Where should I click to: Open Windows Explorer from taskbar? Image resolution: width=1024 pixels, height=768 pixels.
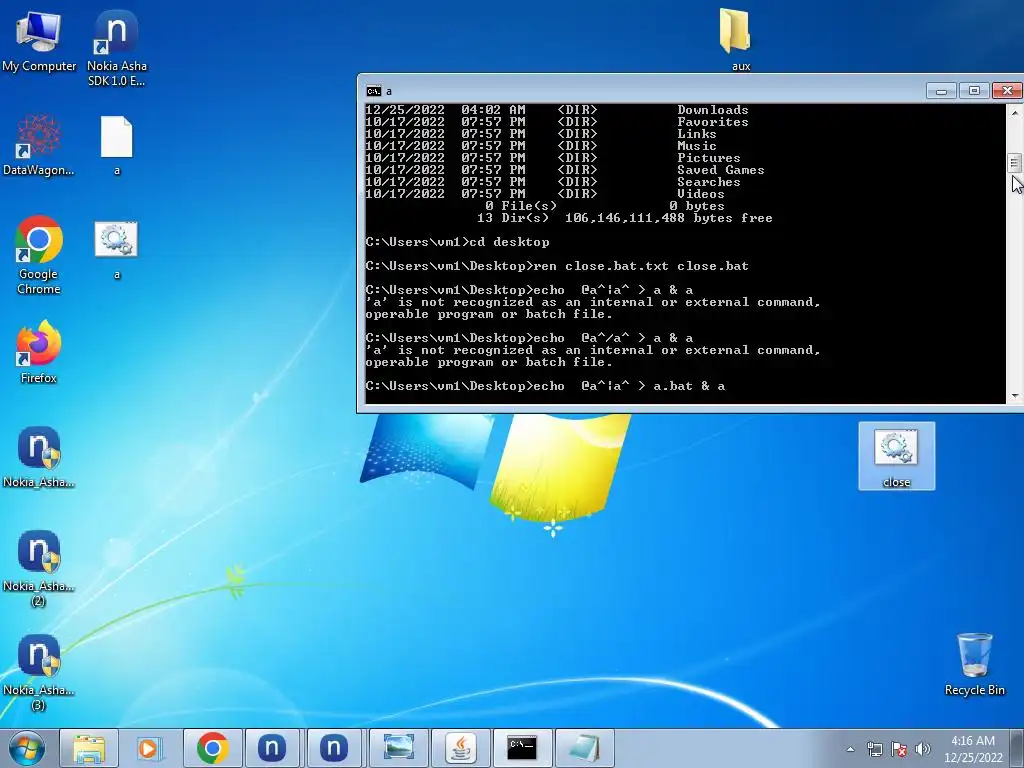pyautogui.click(x=89, y=748)
